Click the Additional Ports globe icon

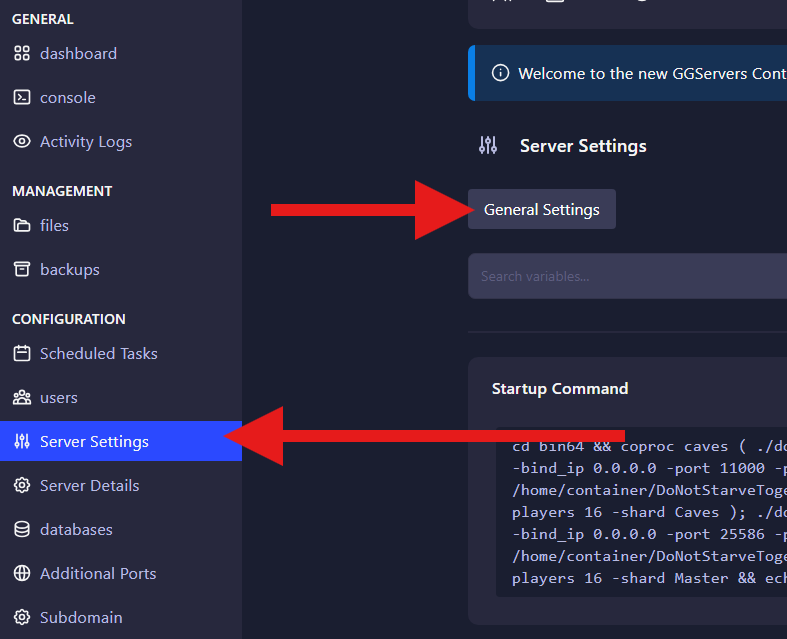point(21,574)
